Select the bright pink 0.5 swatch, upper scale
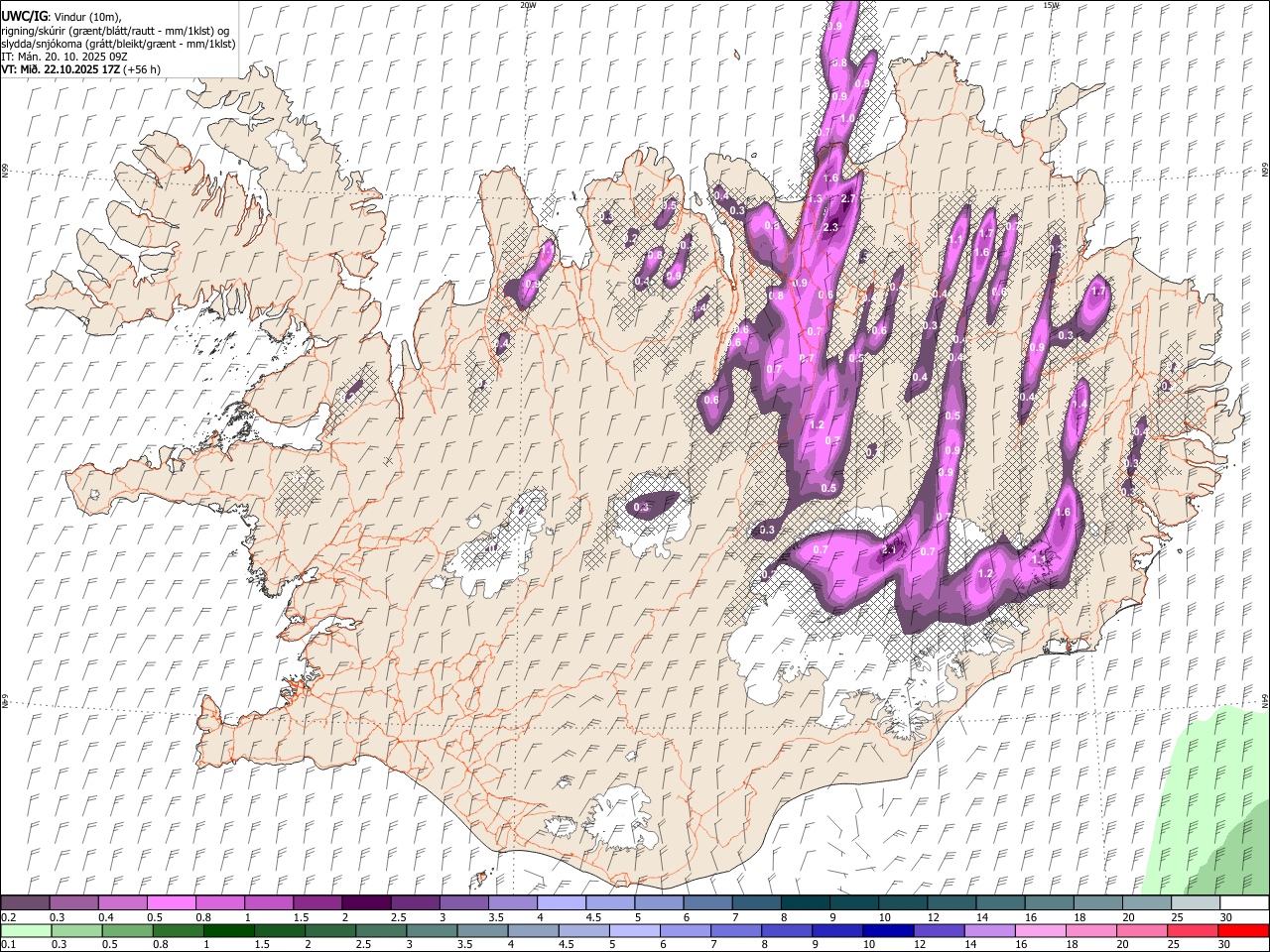 coord(171,902)
